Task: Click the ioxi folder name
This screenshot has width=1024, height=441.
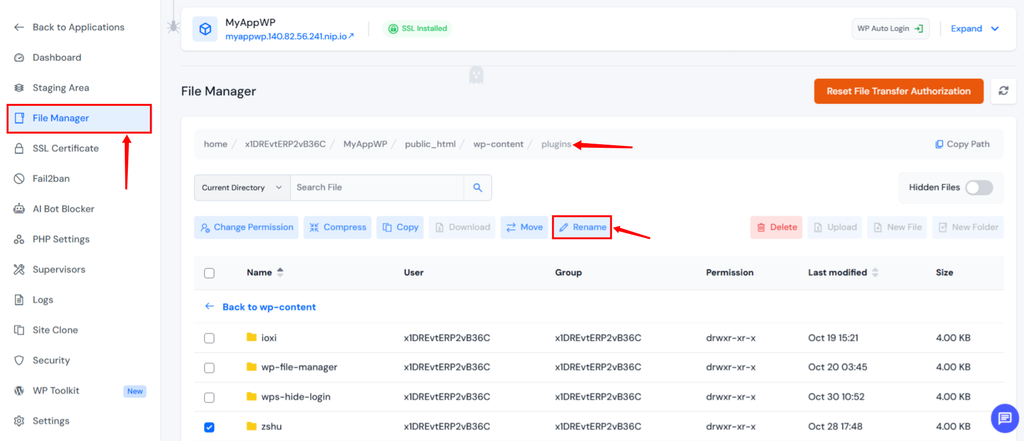Action: 270,337
